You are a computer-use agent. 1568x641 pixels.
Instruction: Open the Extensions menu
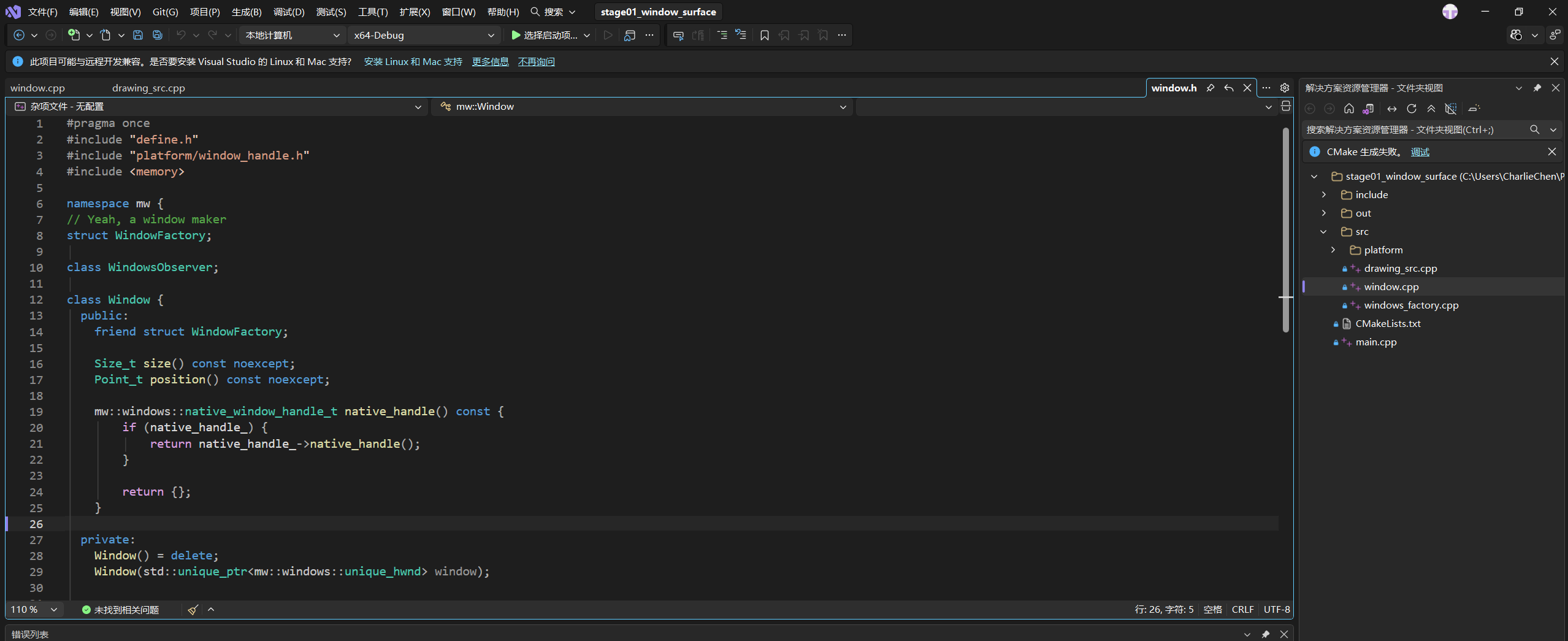click(415, 12)
